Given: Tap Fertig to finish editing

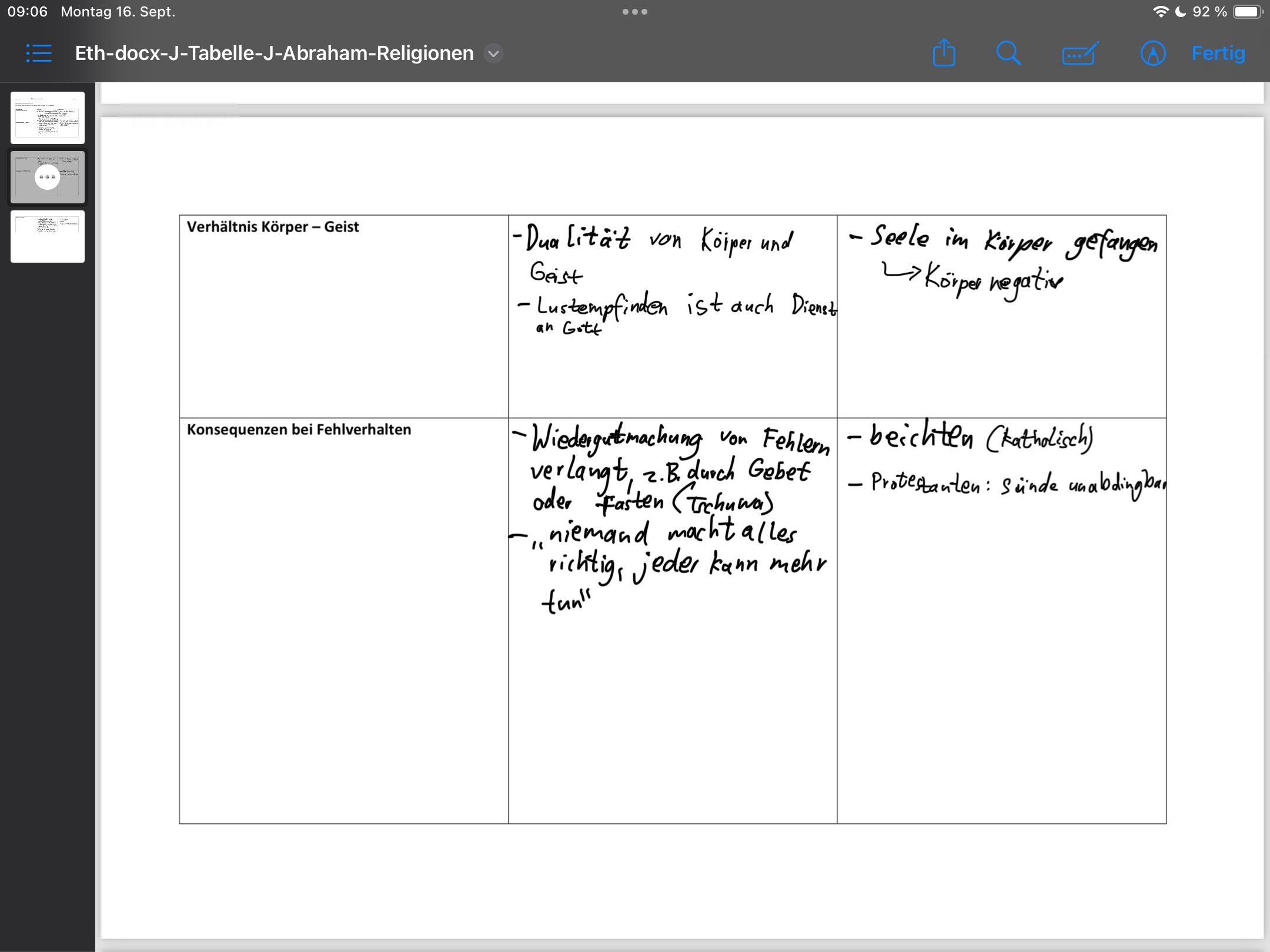Looking at the screenshot, I should 1218,53.
